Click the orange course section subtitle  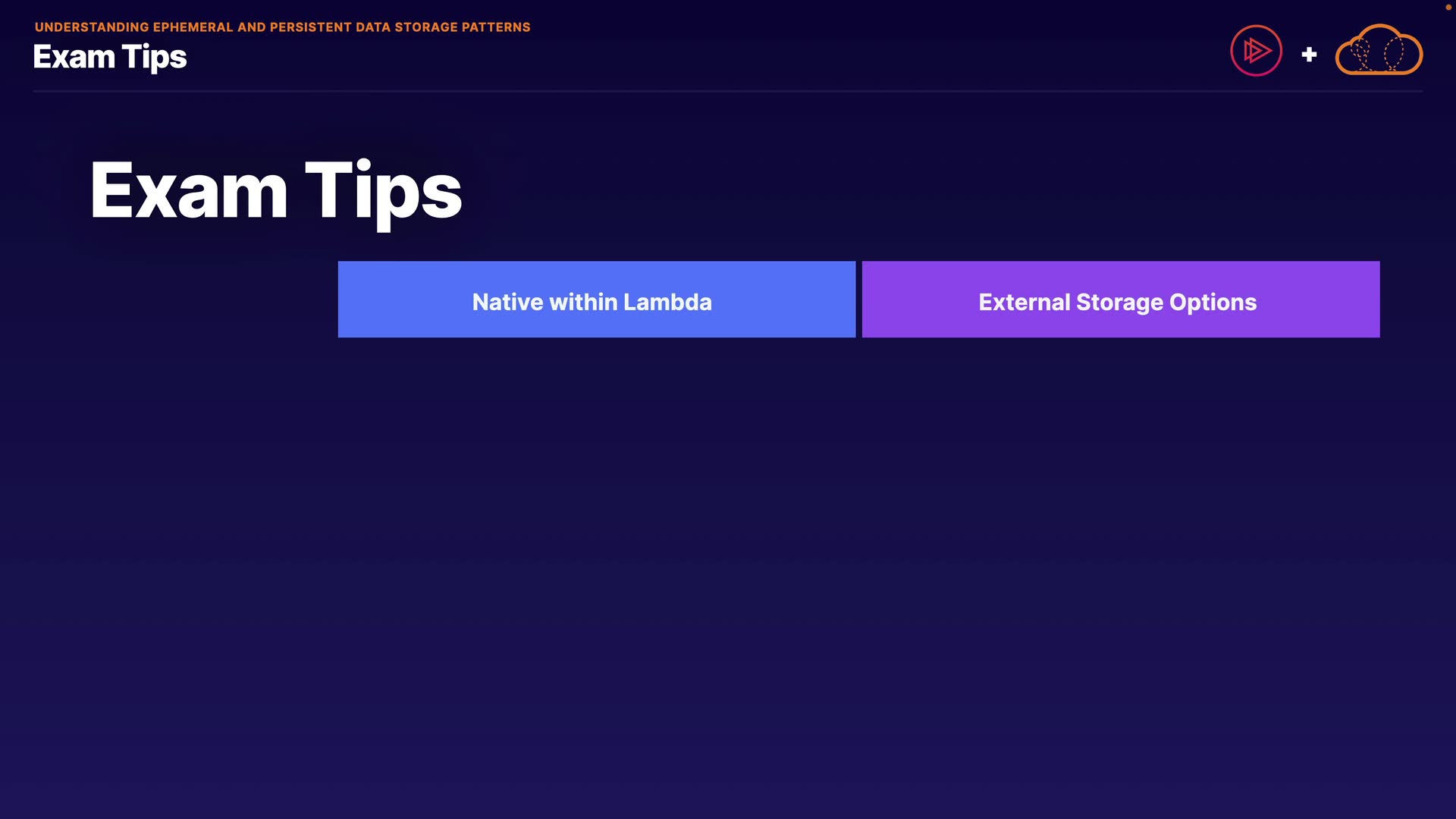pyautogui.click(x=282, y=27)
